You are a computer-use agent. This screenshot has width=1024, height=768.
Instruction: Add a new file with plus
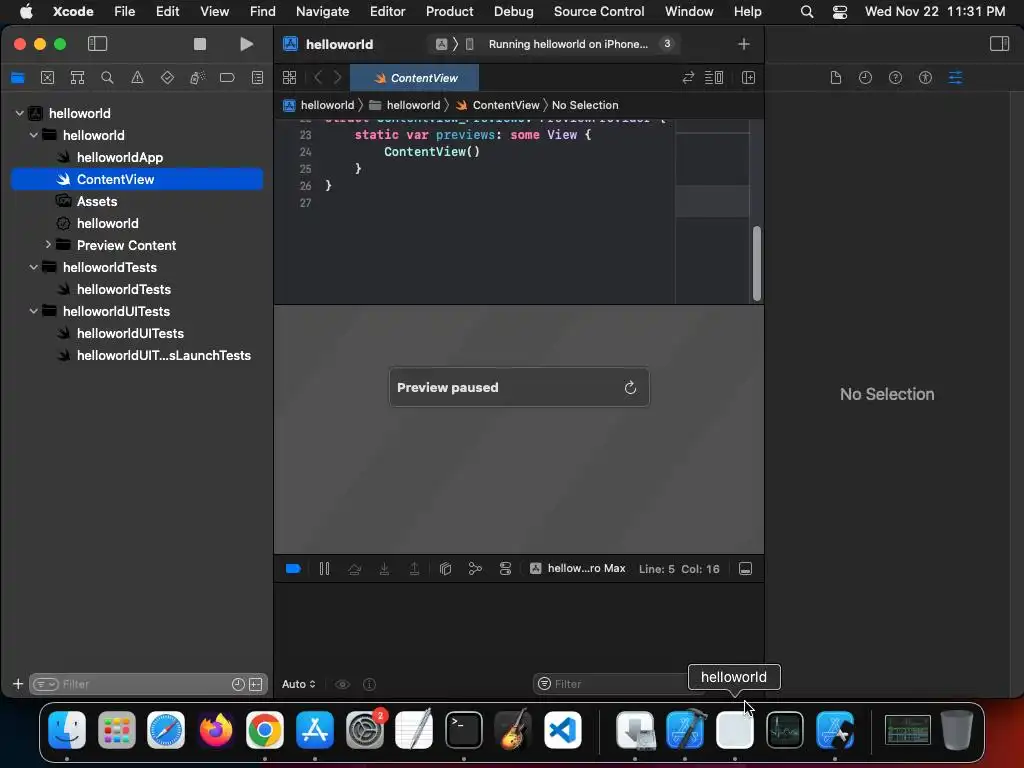click(x=18, y=684)
